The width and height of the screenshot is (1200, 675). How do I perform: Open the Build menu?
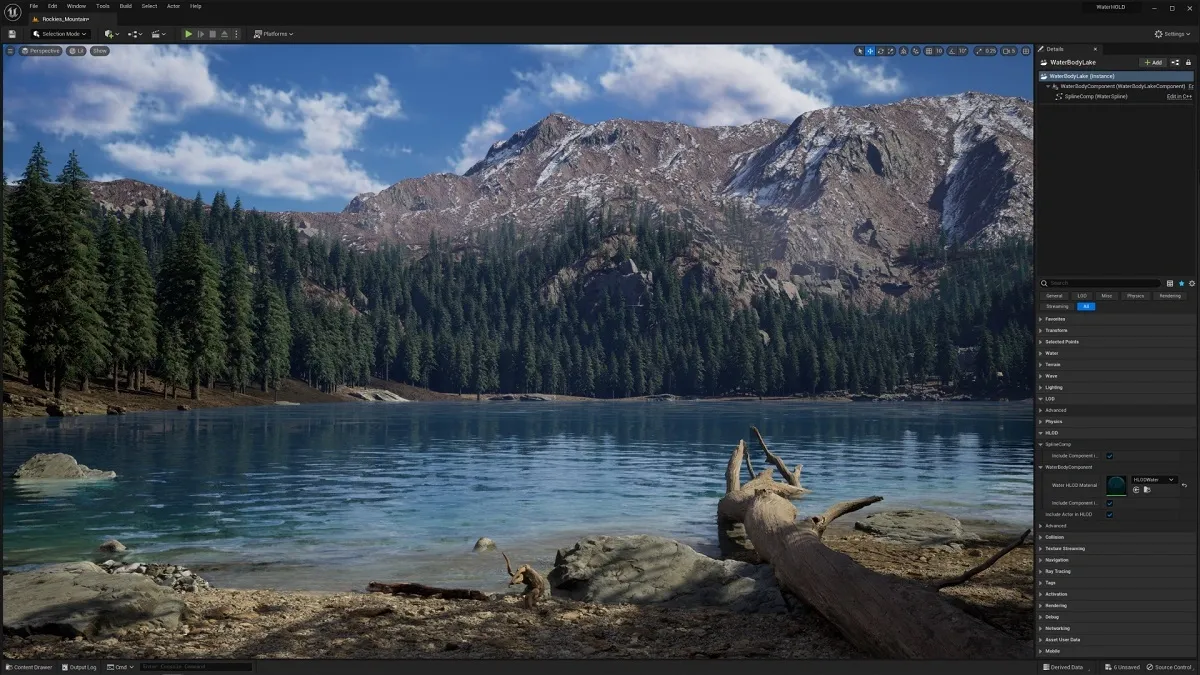(125, 6)
